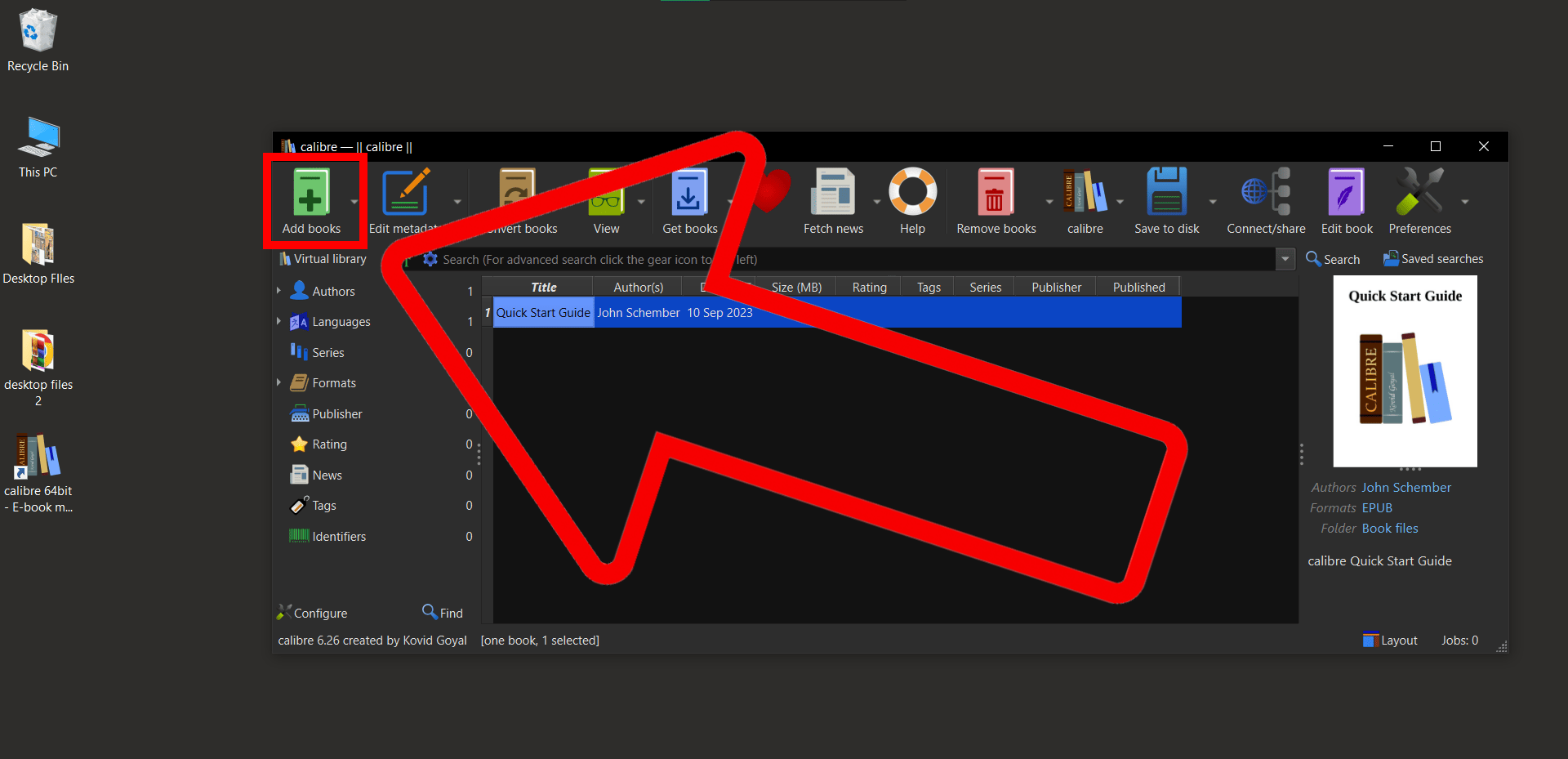The width and height of the screenshot is (1568, 759).
Task: Select the Save to disk icon
Action: 1166,194
